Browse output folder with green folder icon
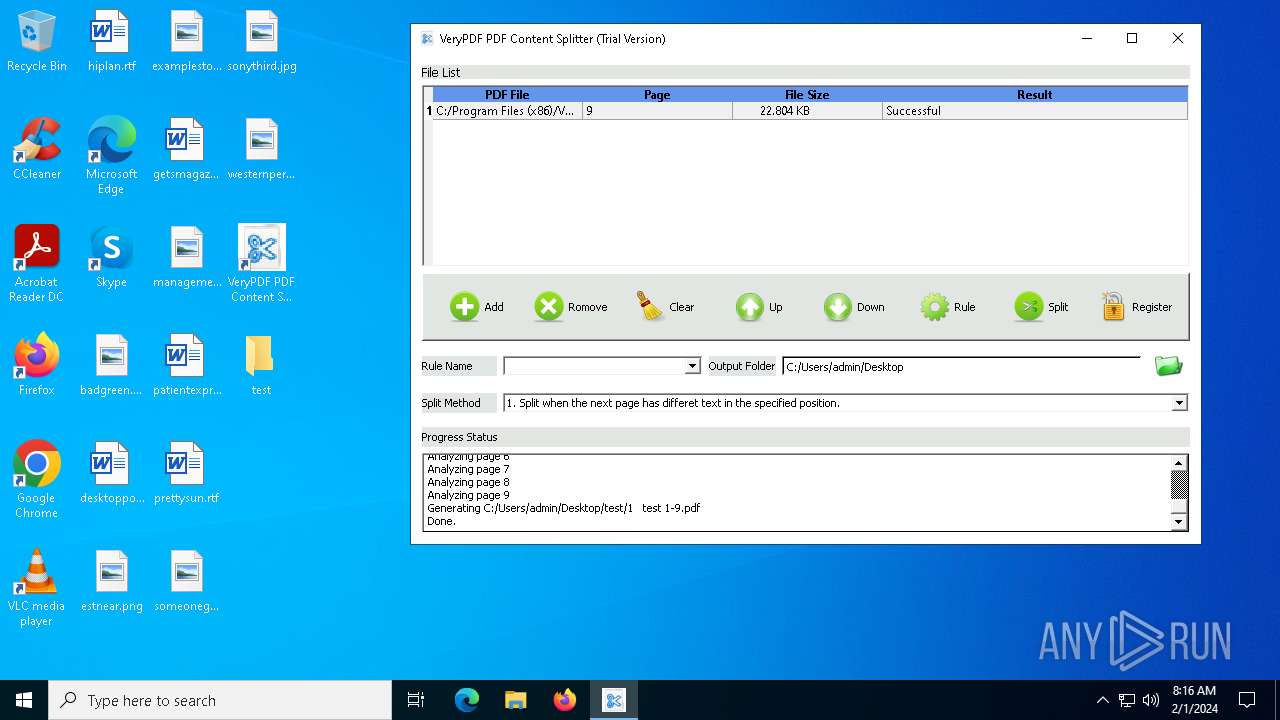This screenshot has height=720, width=1280. point(1168,366)
